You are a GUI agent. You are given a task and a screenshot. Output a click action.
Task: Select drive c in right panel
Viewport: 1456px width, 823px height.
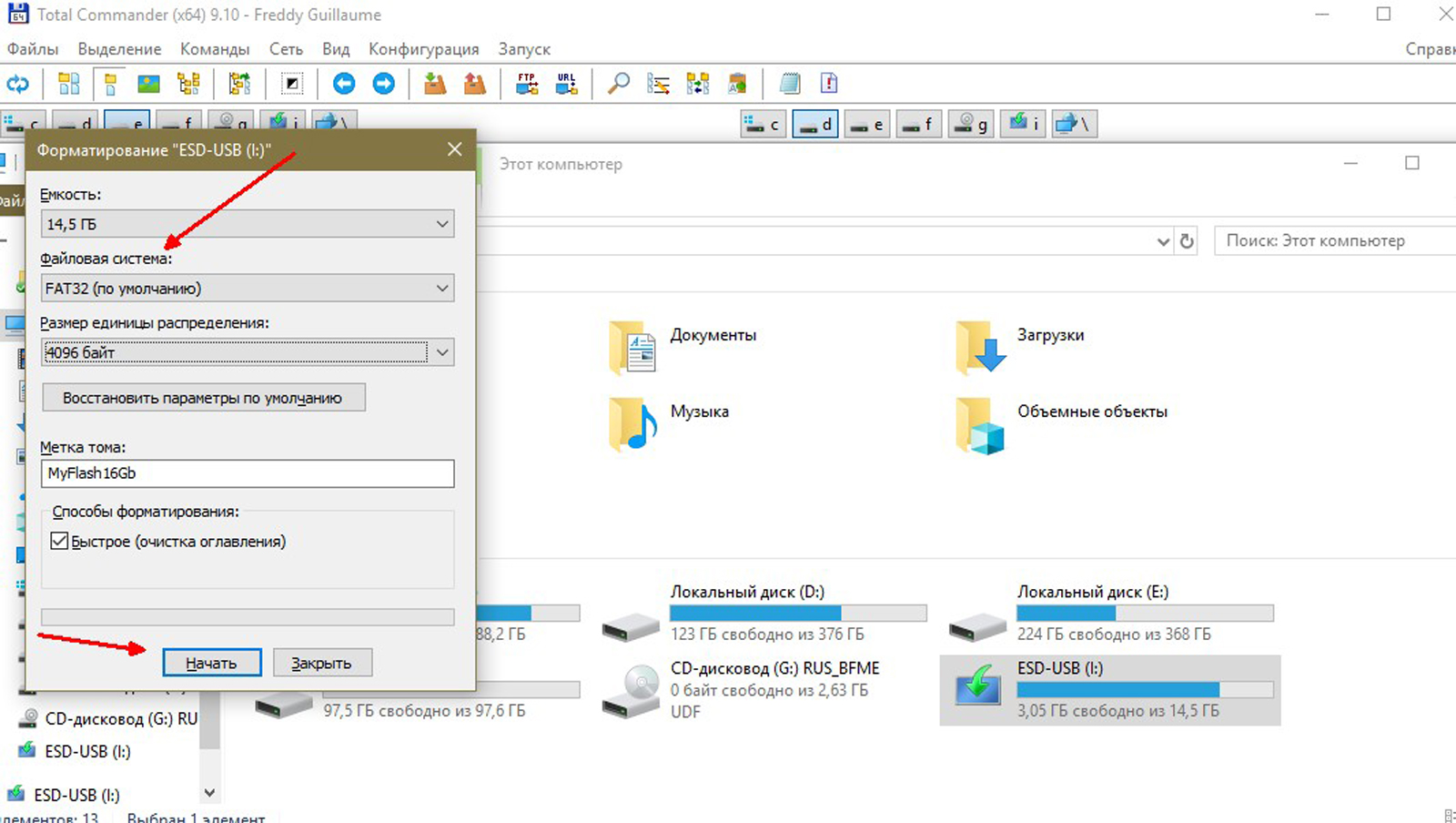coord(763,125)
